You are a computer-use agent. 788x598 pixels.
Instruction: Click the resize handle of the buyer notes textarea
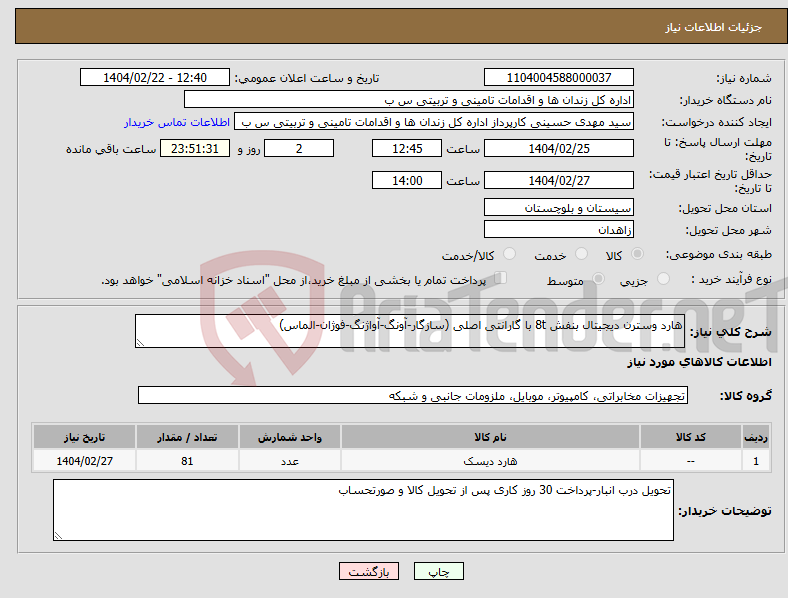pos(58,536)
